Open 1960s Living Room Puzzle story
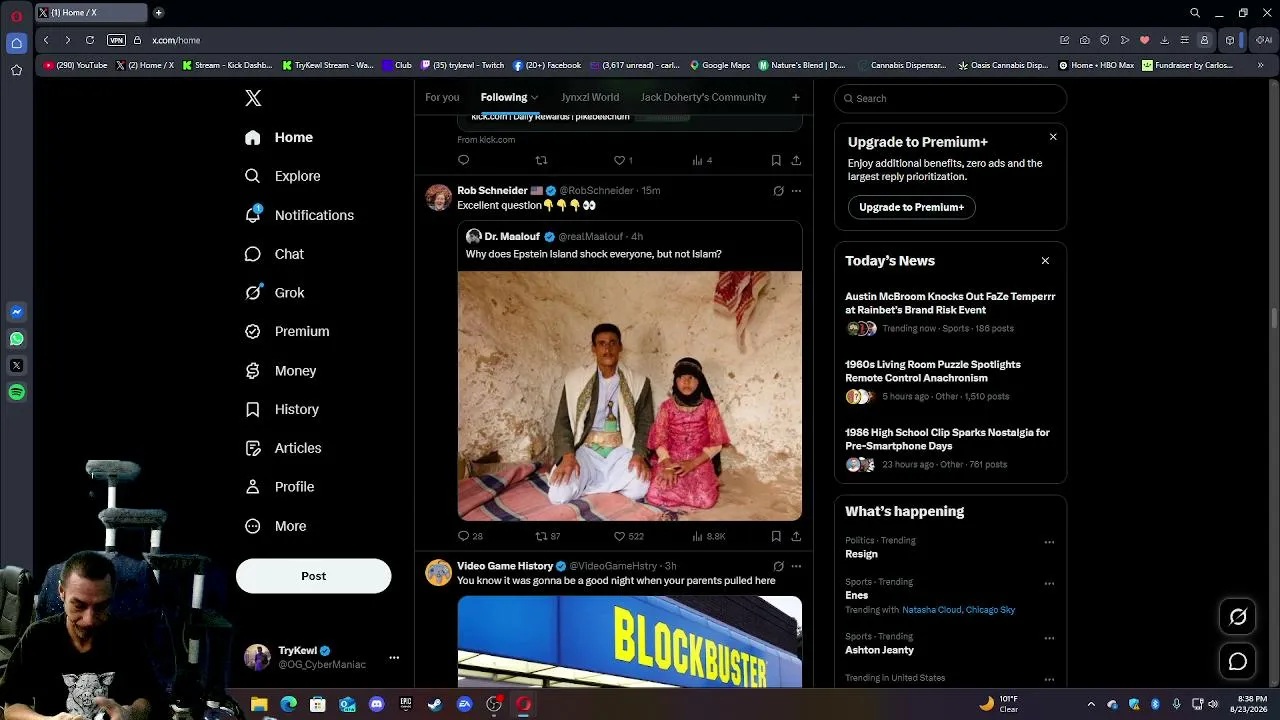The height and width of the screenshot is (720, 1280). click(x=933, y=371)
